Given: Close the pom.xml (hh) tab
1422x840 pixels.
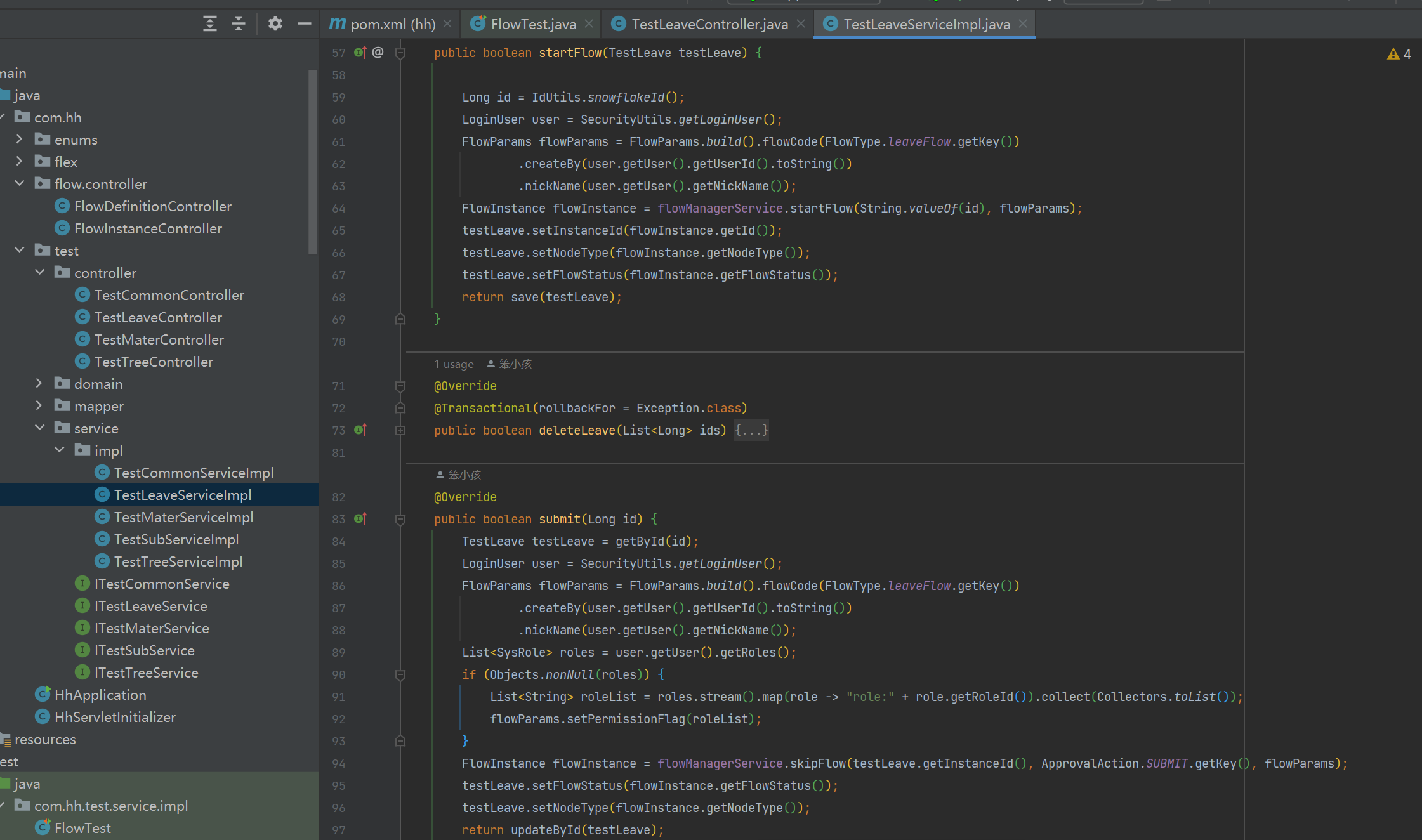Looking at the screenshot, I should (x=447, y=24).
